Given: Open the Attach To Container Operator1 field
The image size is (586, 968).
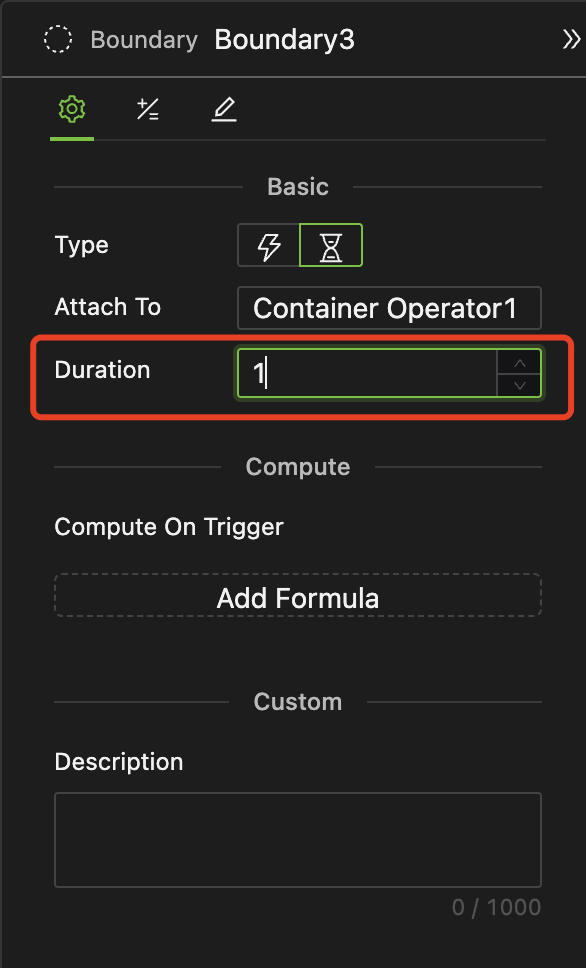Looking at the screenshot, I should tap(389, 308).
